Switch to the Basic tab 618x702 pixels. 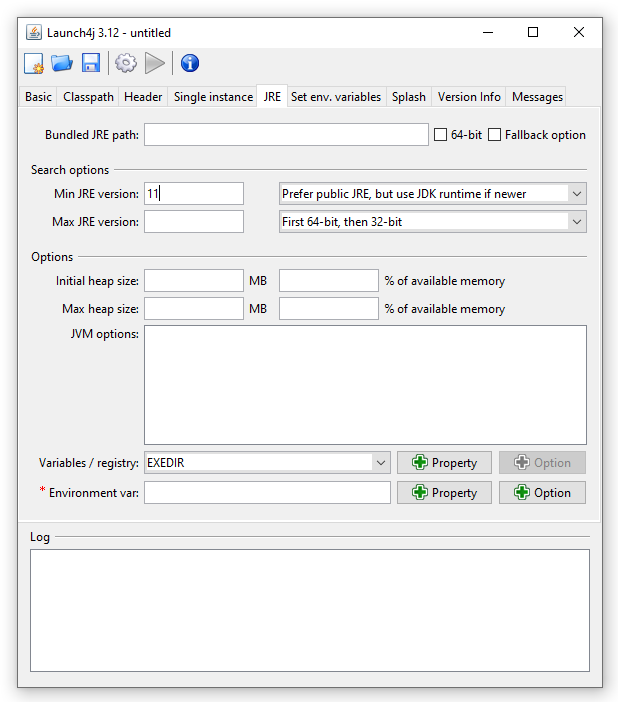pyautogui.click(x=38, y=97)
